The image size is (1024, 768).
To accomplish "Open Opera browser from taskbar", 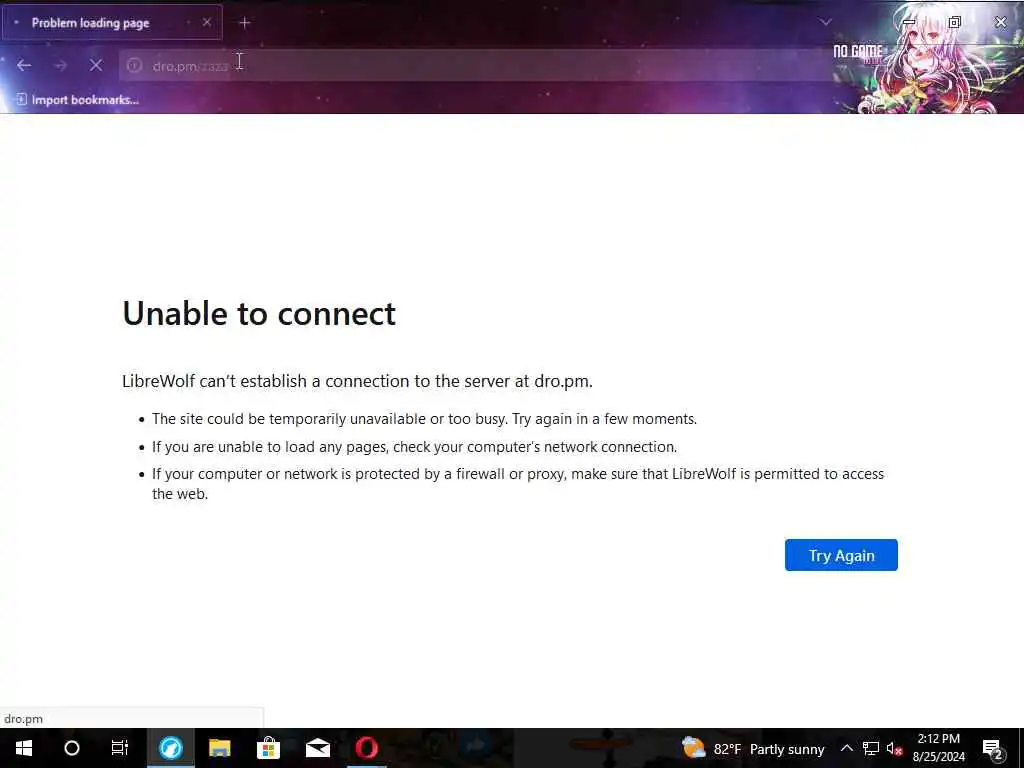I will click(366, 748).
